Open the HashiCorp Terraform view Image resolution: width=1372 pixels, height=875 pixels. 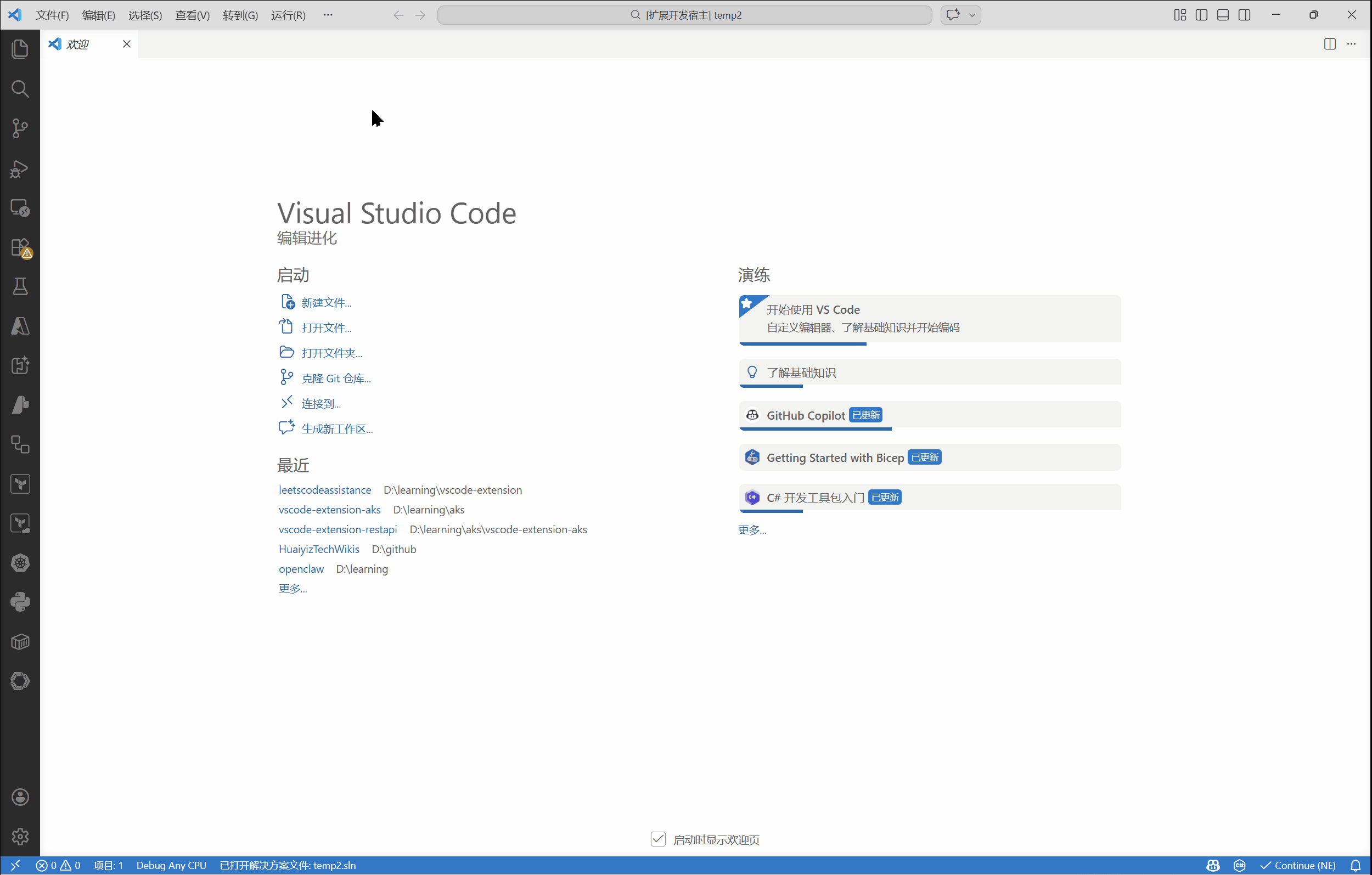20,484
